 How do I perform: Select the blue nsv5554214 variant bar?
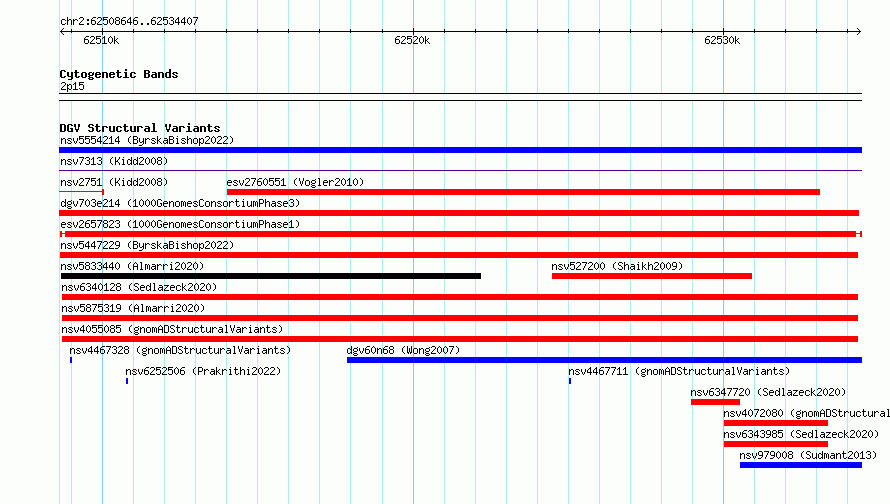(x=460, y=150)
